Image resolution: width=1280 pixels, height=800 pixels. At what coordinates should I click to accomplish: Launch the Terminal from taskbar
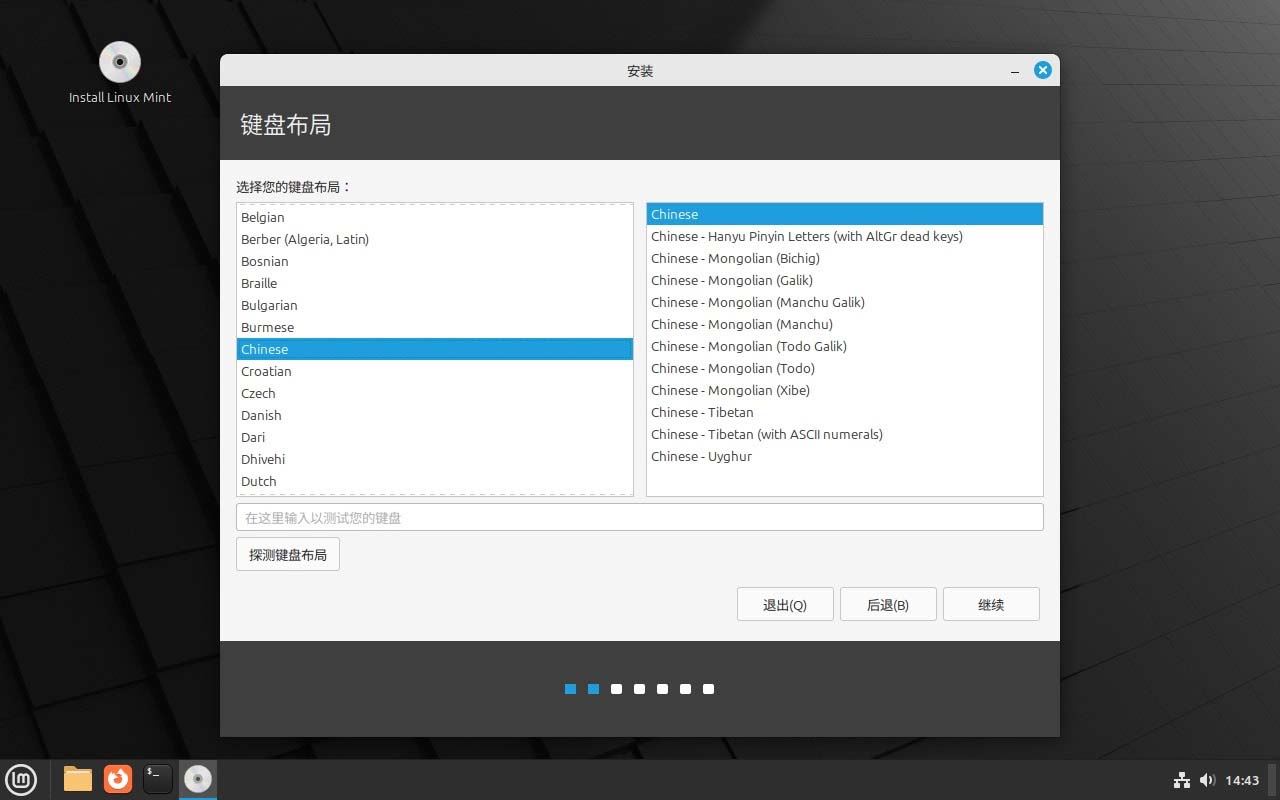[158, 779]
